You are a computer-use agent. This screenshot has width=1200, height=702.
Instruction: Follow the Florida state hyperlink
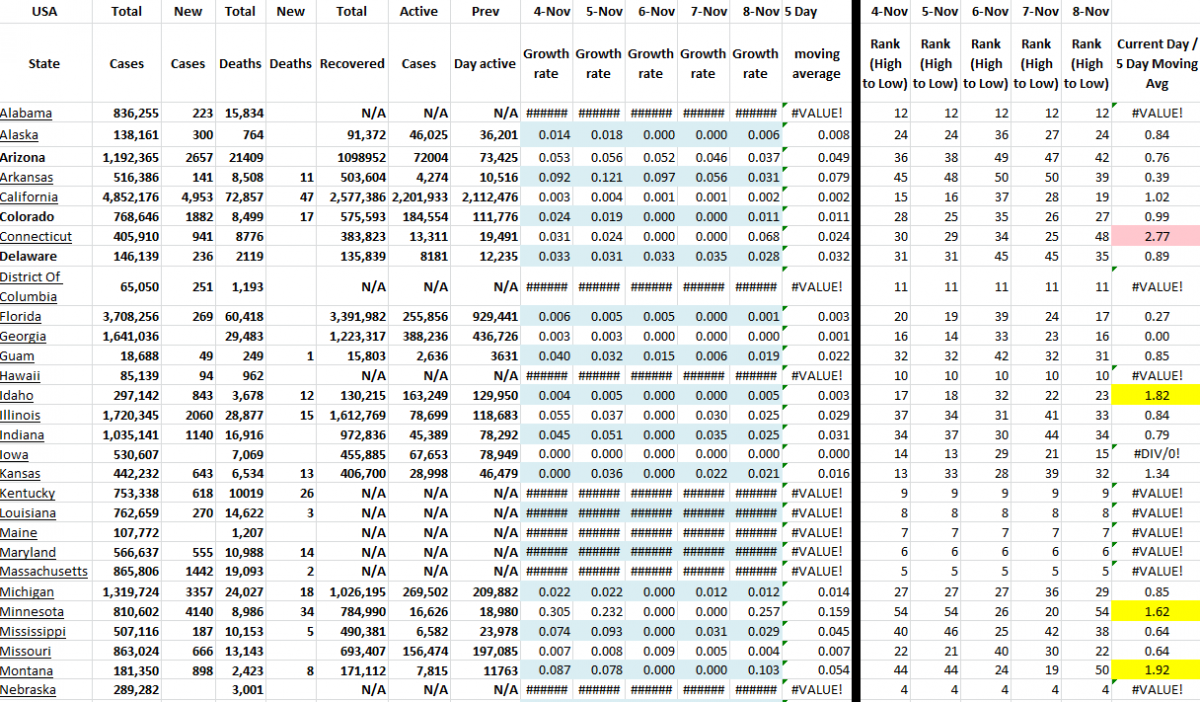click(x=23, y=316)
